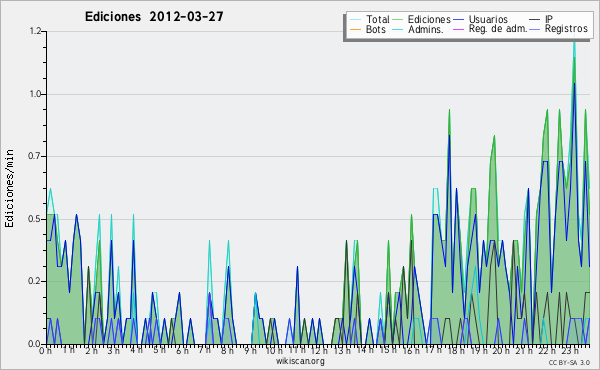
Task: Click the '19 h' x-axis label
Action: point(478,351)
